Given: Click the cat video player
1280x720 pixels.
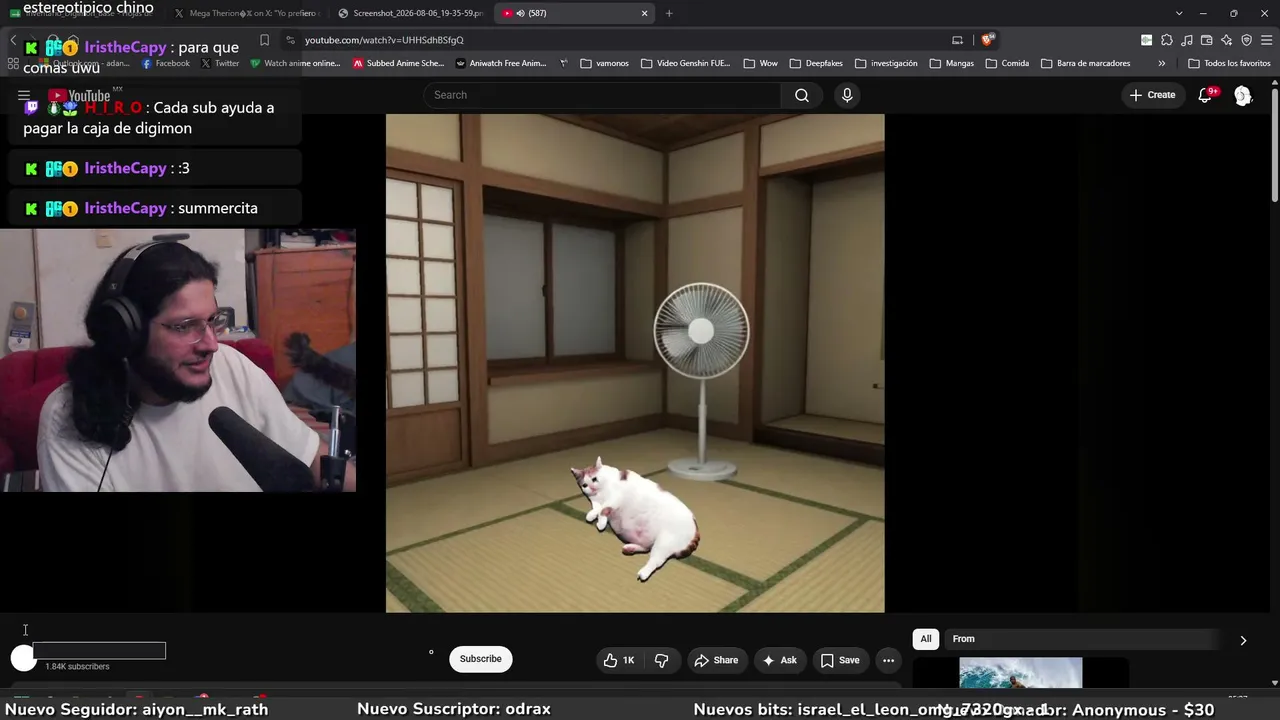Looking at the screenshot, I should pyautogui.click(x=635, y=363).
